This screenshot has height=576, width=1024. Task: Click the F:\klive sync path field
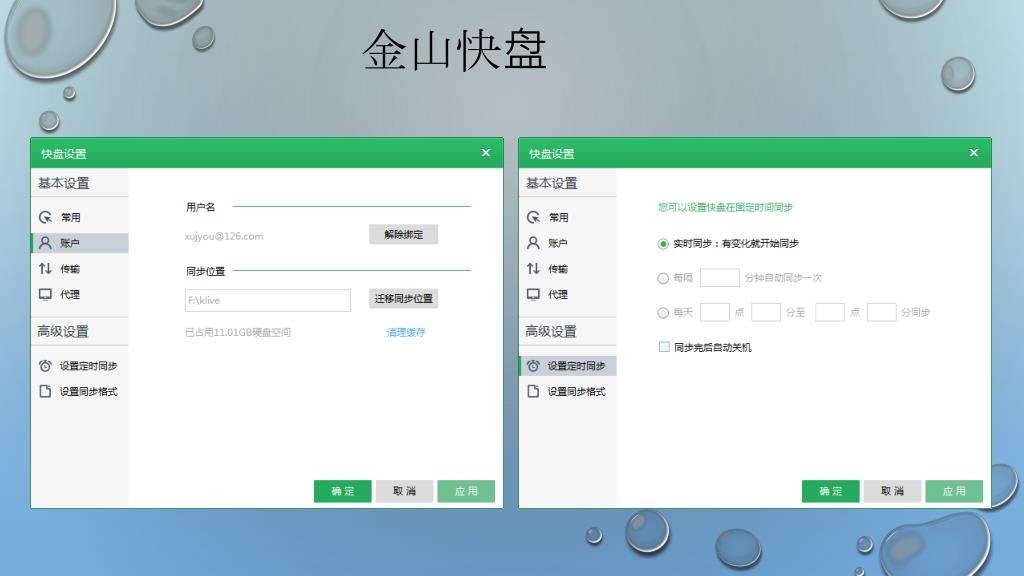pyautogui.click(x=268, y=300)
